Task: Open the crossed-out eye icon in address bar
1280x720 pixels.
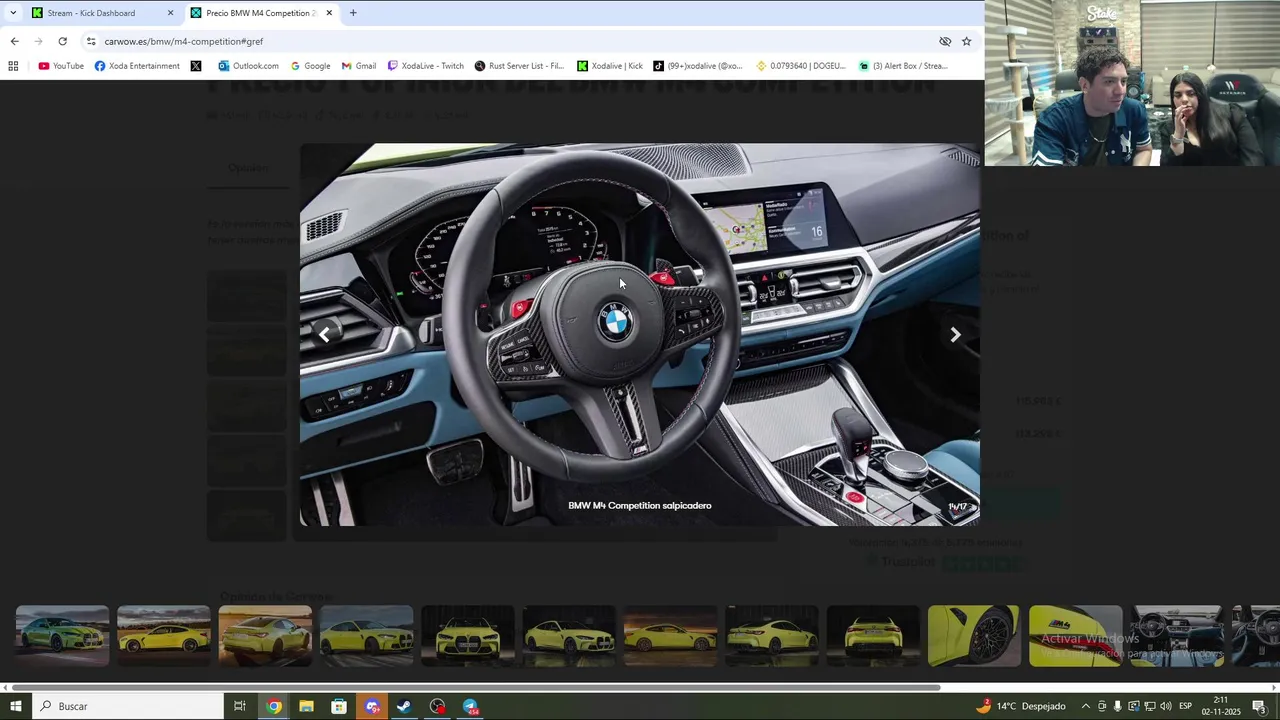Action: click(945, 41)
